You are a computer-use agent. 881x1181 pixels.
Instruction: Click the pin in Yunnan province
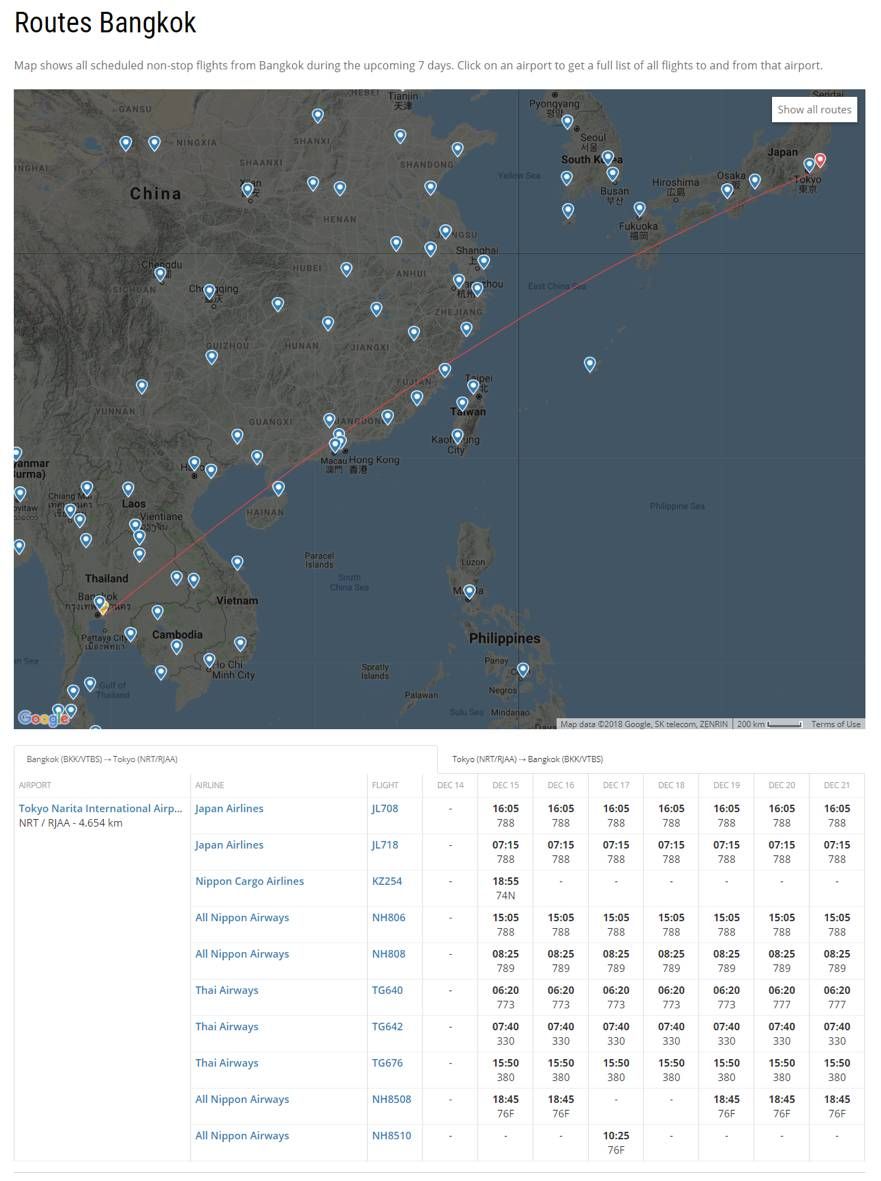[142, 386]
